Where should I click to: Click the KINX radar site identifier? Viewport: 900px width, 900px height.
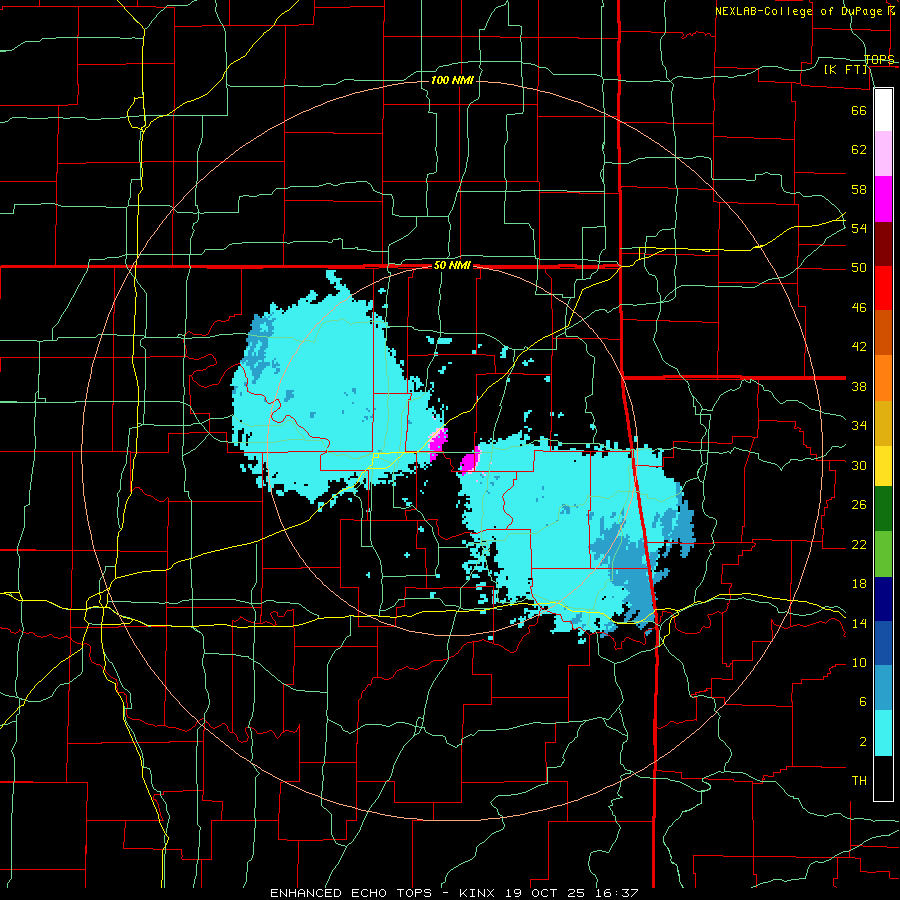click(x=479, y=893)
